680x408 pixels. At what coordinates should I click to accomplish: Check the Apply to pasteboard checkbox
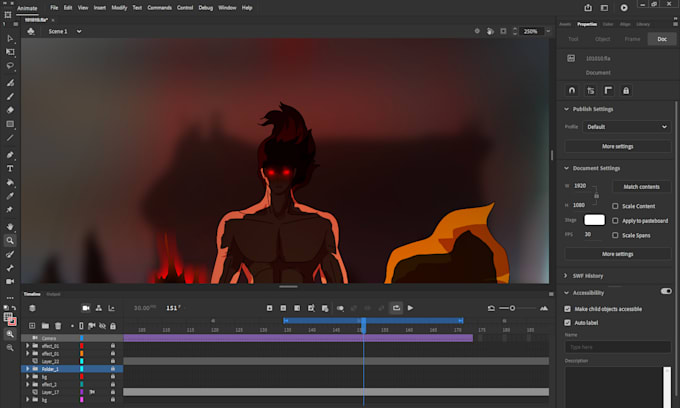pyautogui.click(x=615, y=221)
